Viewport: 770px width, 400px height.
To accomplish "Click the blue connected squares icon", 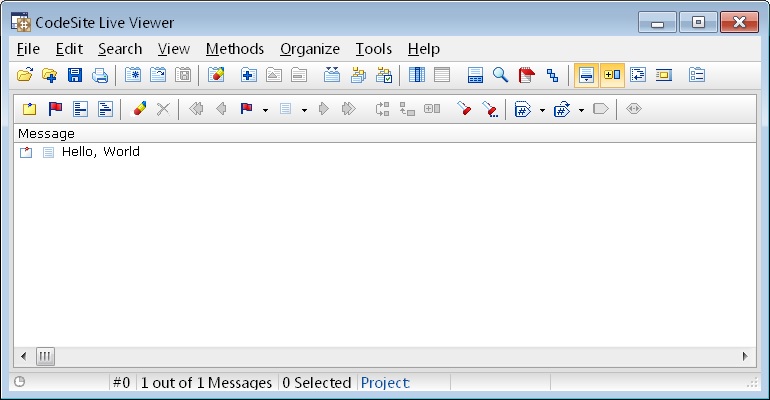I will [x=552, y=75].
